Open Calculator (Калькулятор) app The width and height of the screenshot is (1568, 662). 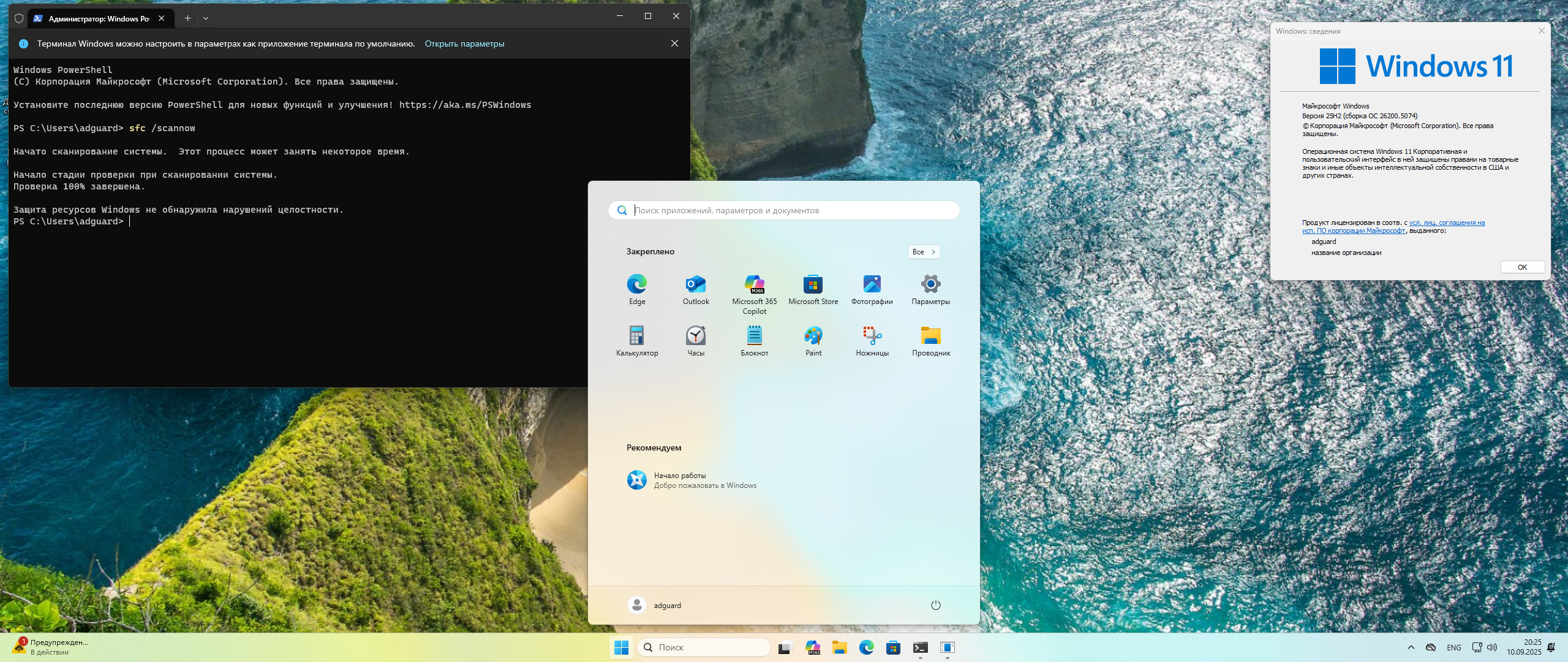636,336
